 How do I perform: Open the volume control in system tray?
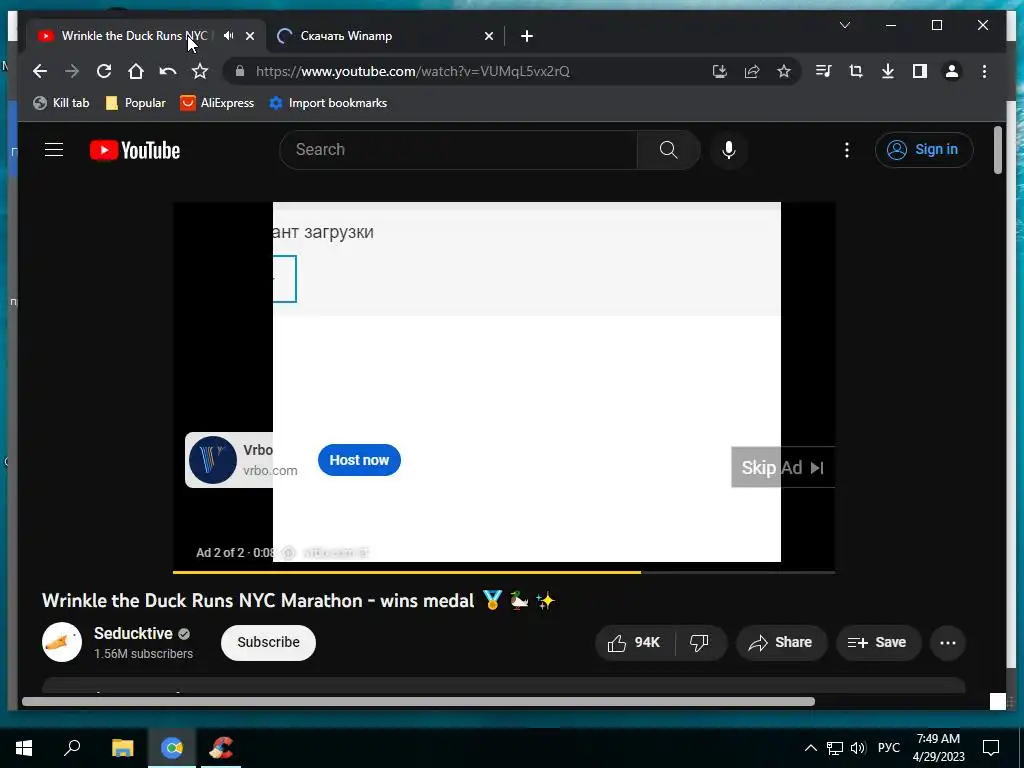point(858,748)
